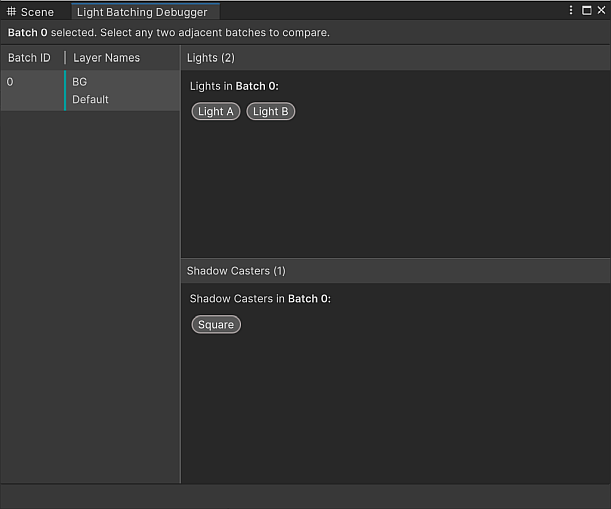Select the Square shadow caster pill
611x509 pixels.
pos(216,324)
